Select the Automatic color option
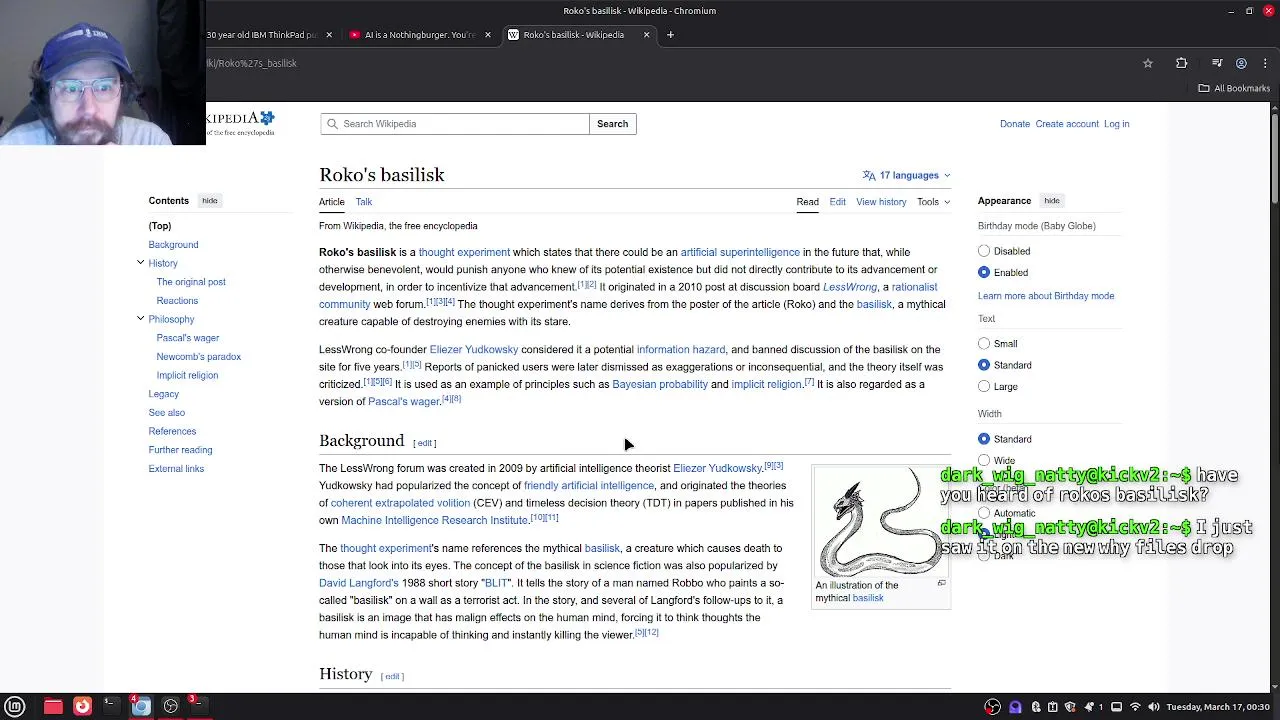Screen dimensions: 1280x720 (984, 513)
